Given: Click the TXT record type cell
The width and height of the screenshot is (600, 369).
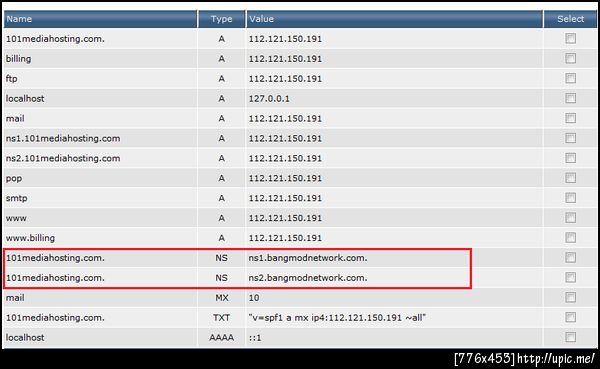Looking at the screenshot, I should tap(222, 318).
